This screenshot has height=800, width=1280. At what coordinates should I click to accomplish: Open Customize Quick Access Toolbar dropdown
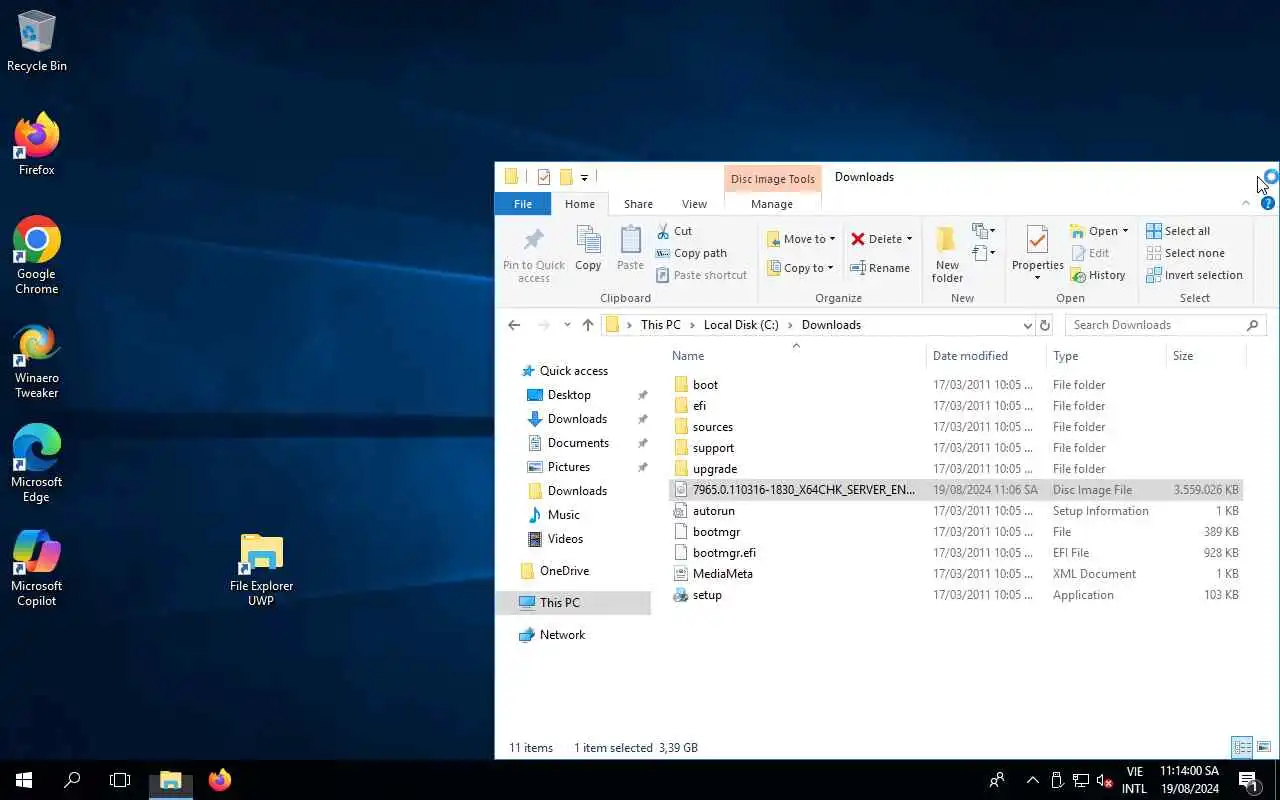pyautogui.click(x=584, y=178)
